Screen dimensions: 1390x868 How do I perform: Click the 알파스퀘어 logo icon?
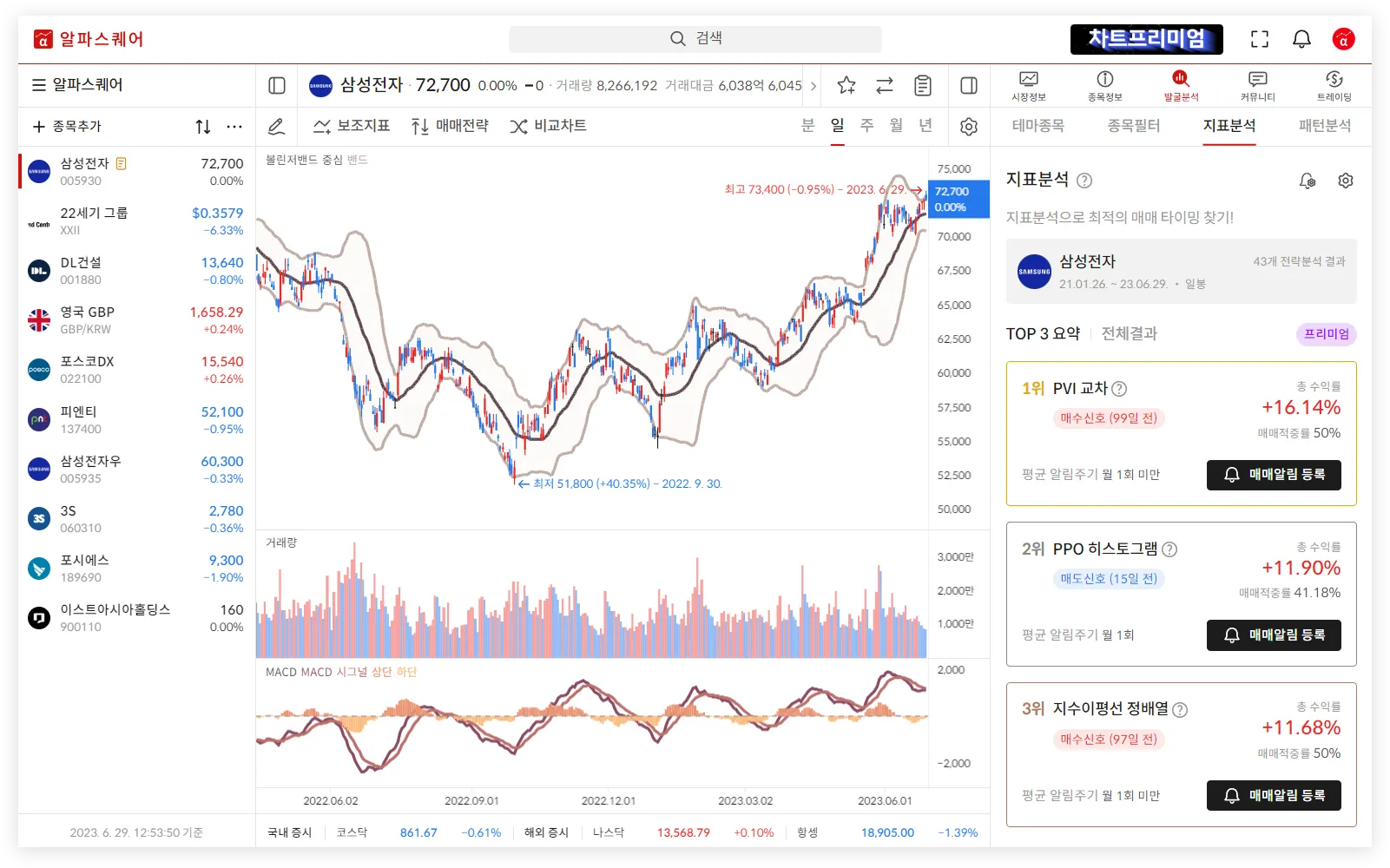tap(43, 39)
